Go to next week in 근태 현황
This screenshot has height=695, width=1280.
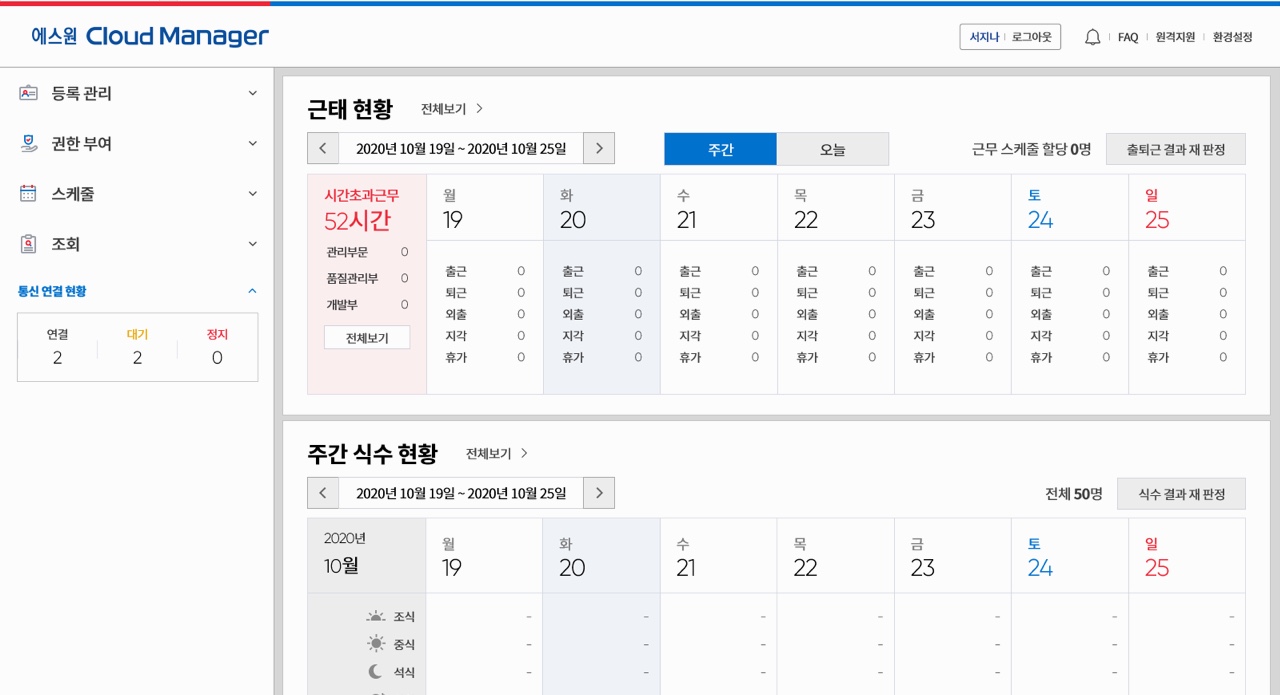coord(598,149)
